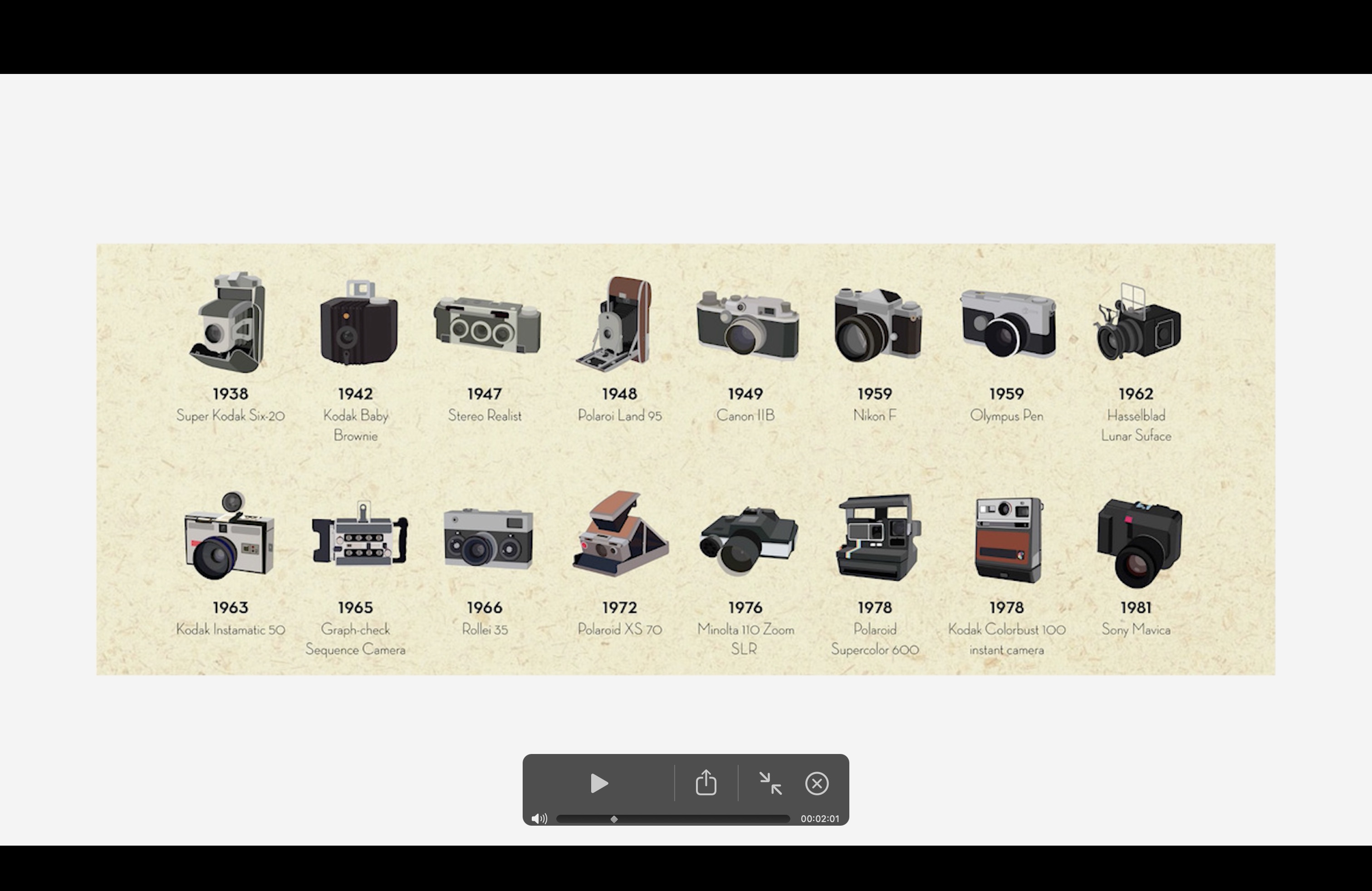
Task: Click the diamond playhead on the scrubber
Action: [614, 819]
